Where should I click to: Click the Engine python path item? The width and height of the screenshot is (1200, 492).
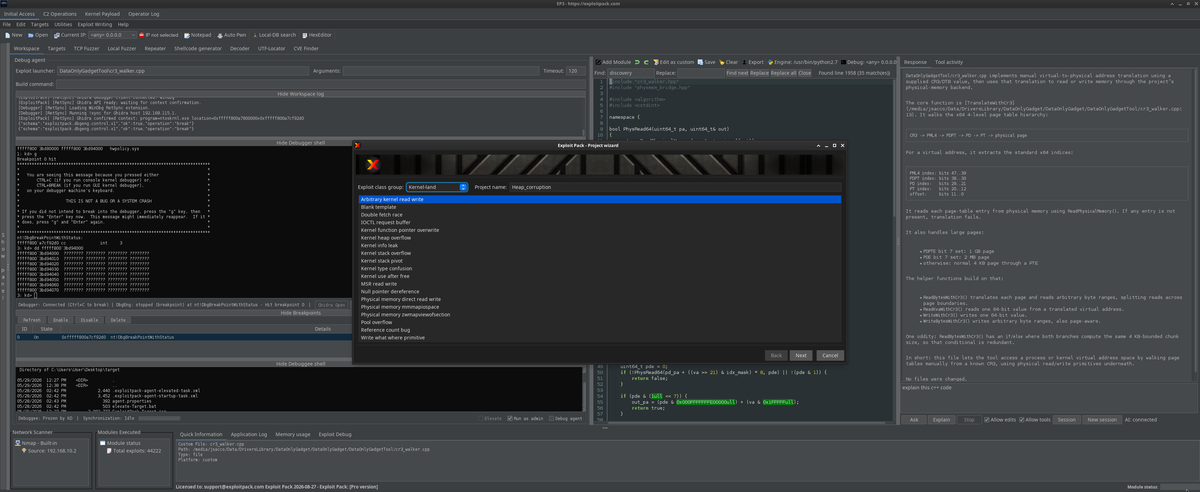(x=803, y=62)
